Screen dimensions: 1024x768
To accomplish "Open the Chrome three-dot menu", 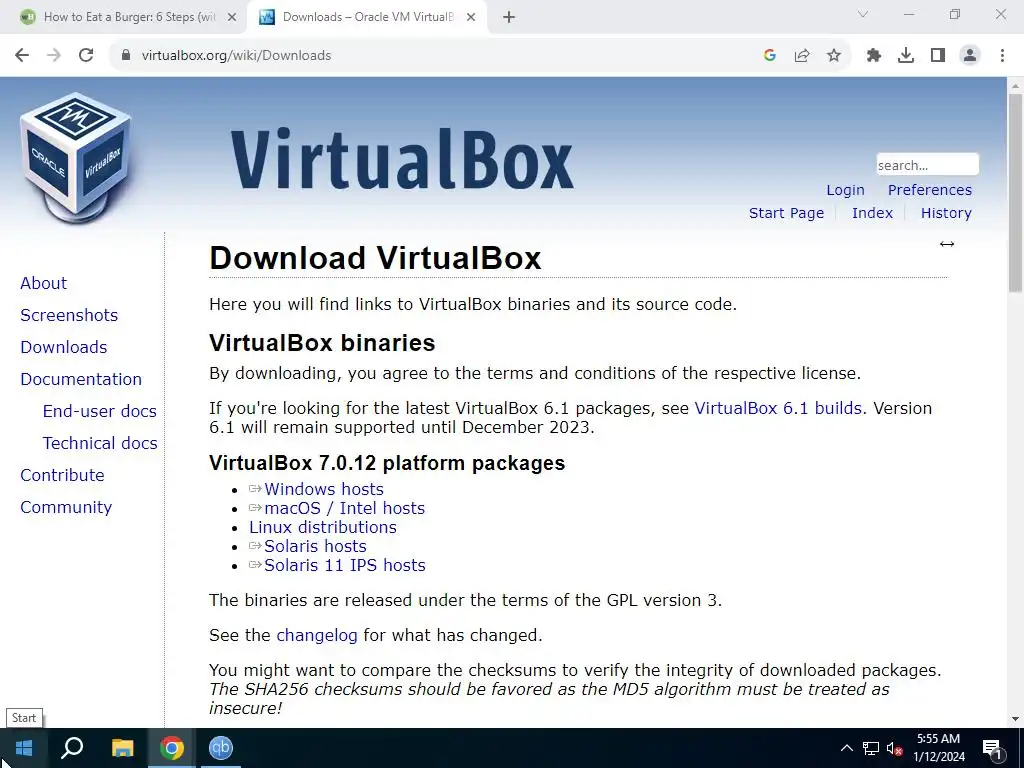I will click(x=1002, y=56).
